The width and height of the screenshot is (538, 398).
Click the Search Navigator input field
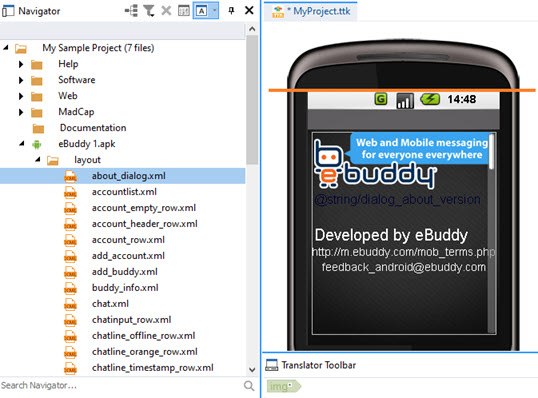[120, 386]
